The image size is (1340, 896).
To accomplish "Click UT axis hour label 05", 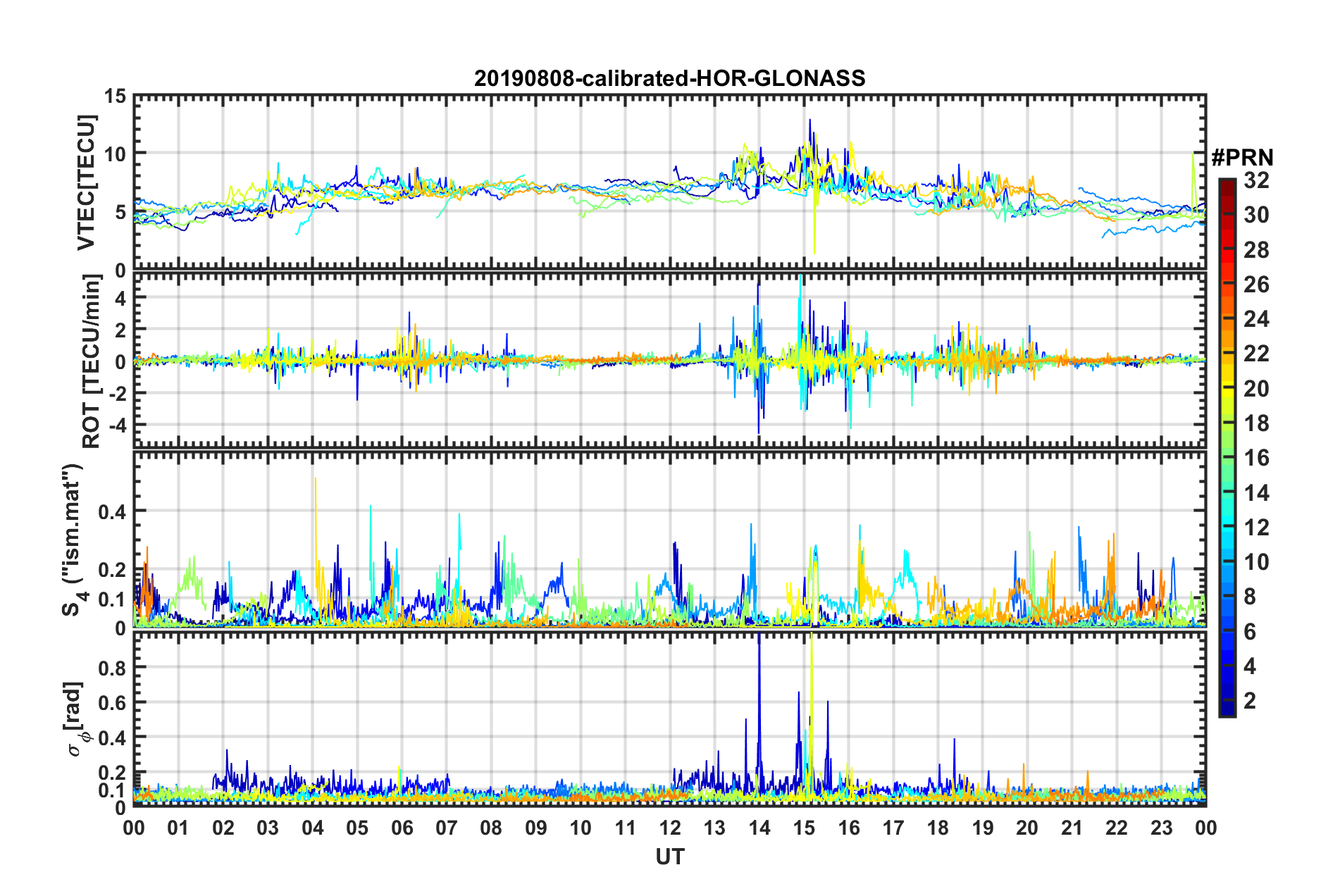I will [357, 828].
